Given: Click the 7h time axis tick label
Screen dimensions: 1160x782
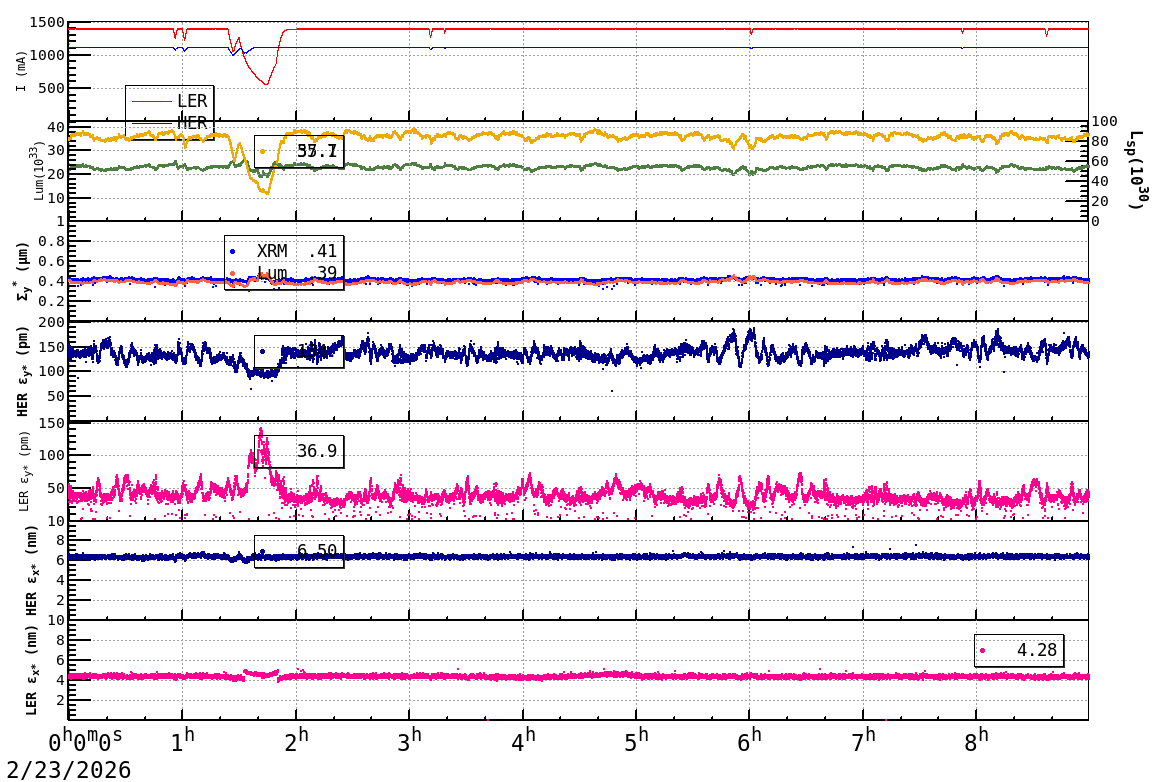Looking at the screenshot, I should click(x=863, y=740).
